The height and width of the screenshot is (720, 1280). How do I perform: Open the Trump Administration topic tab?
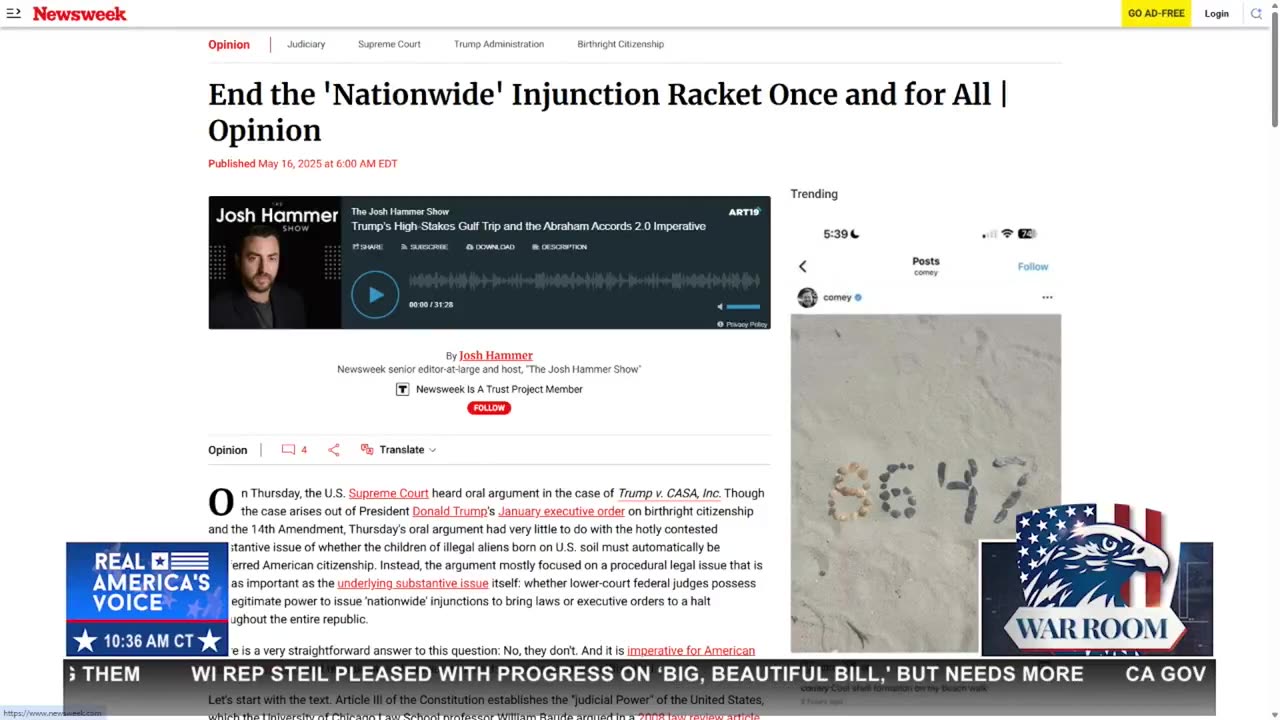coord(499,44)
